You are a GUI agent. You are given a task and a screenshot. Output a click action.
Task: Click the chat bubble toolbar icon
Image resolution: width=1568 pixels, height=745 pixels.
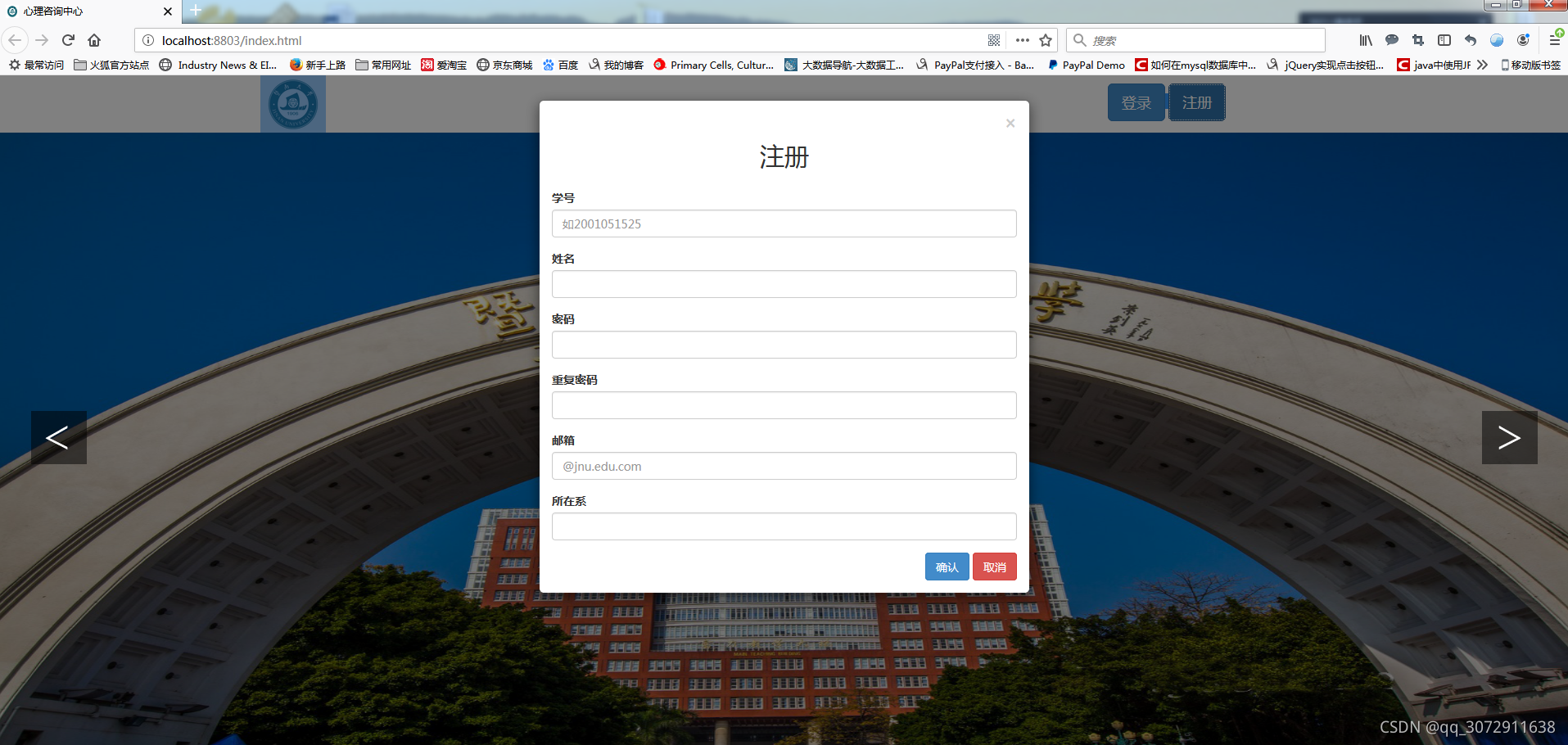[x=1392, y=40]
